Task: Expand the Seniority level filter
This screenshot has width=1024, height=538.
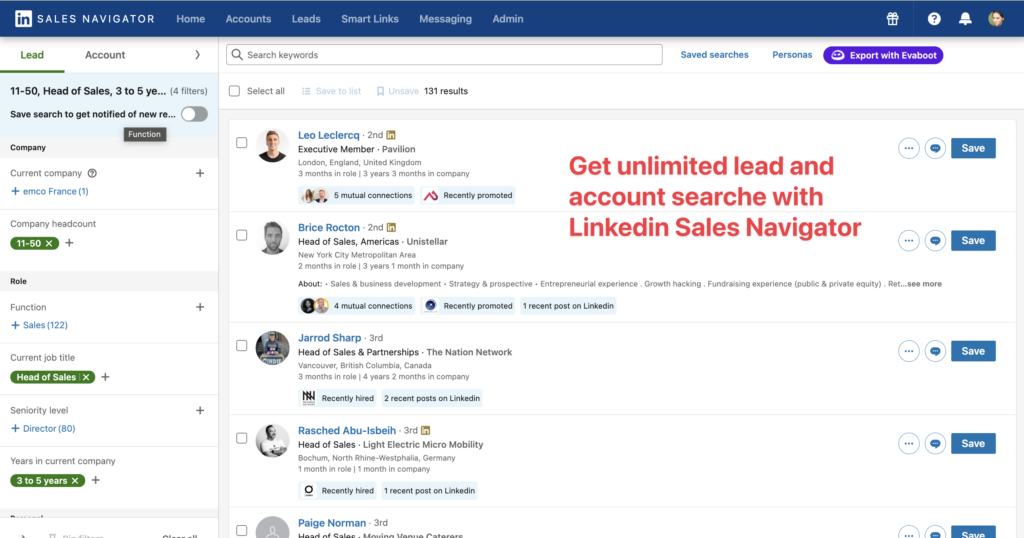Action: [200, 410]
